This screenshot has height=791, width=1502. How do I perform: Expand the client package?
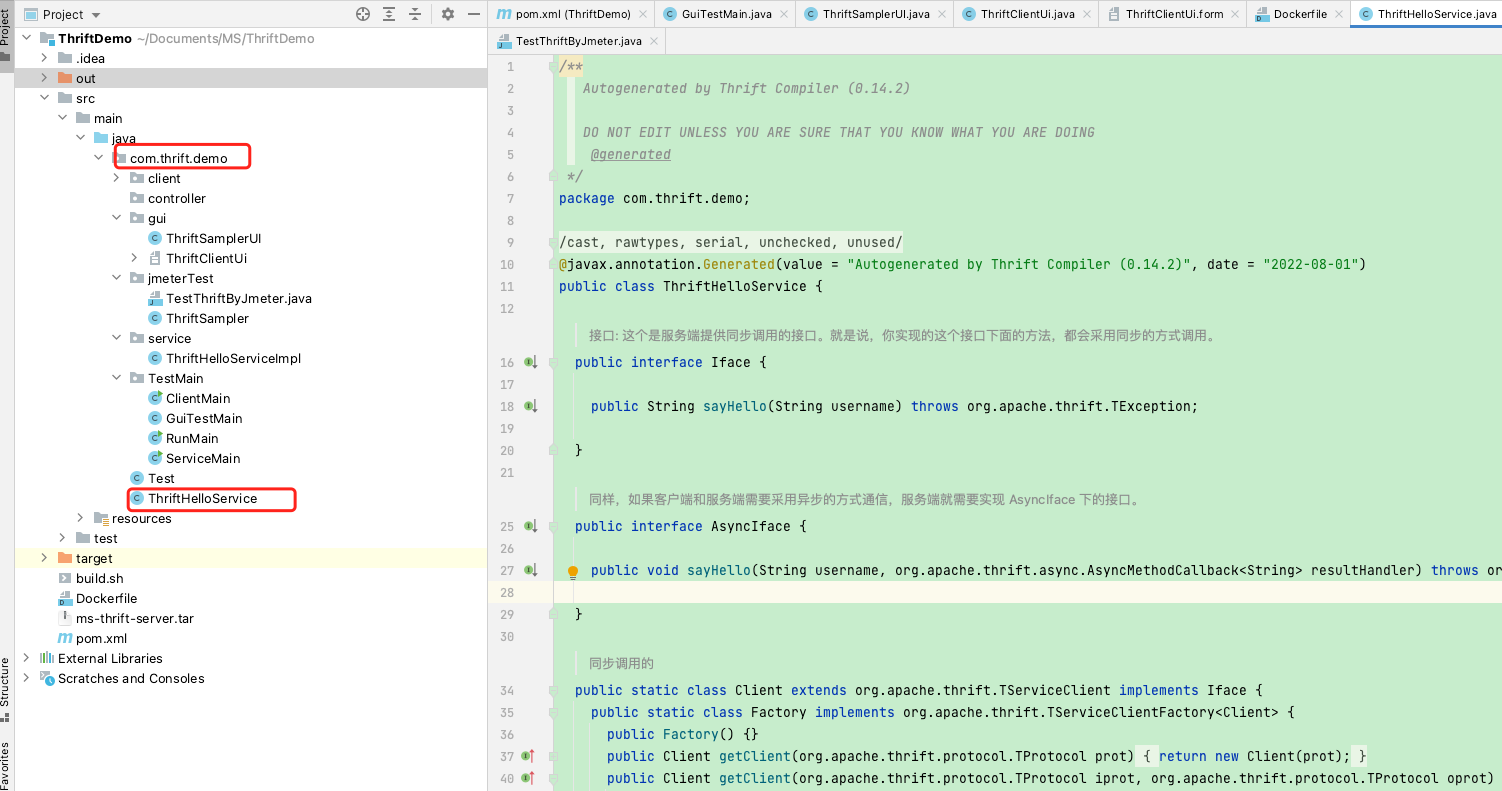pos(116,178)
